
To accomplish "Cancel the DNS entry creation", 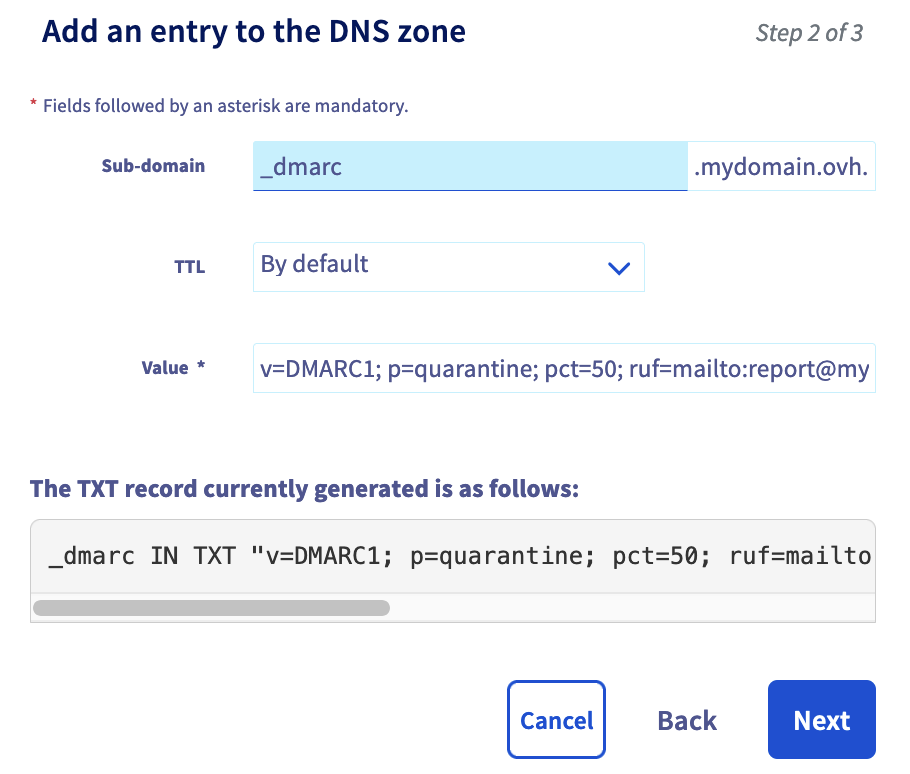I will tap(556, 719).
